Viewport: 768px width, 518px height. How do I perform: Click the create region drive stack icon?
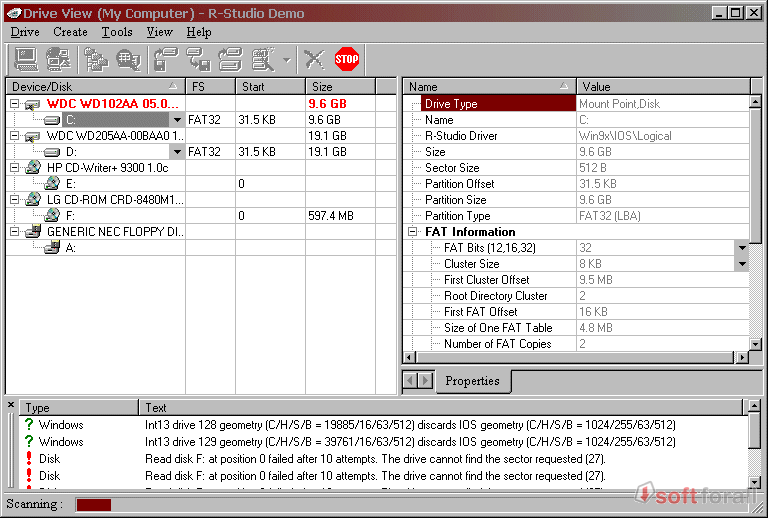click(231, 60)
